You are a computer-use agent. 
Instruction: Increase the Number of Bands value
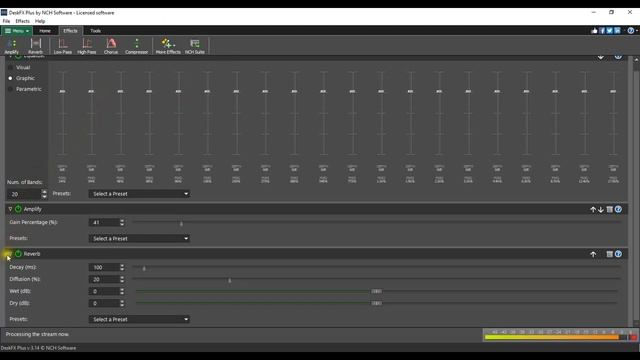point(44,191)
